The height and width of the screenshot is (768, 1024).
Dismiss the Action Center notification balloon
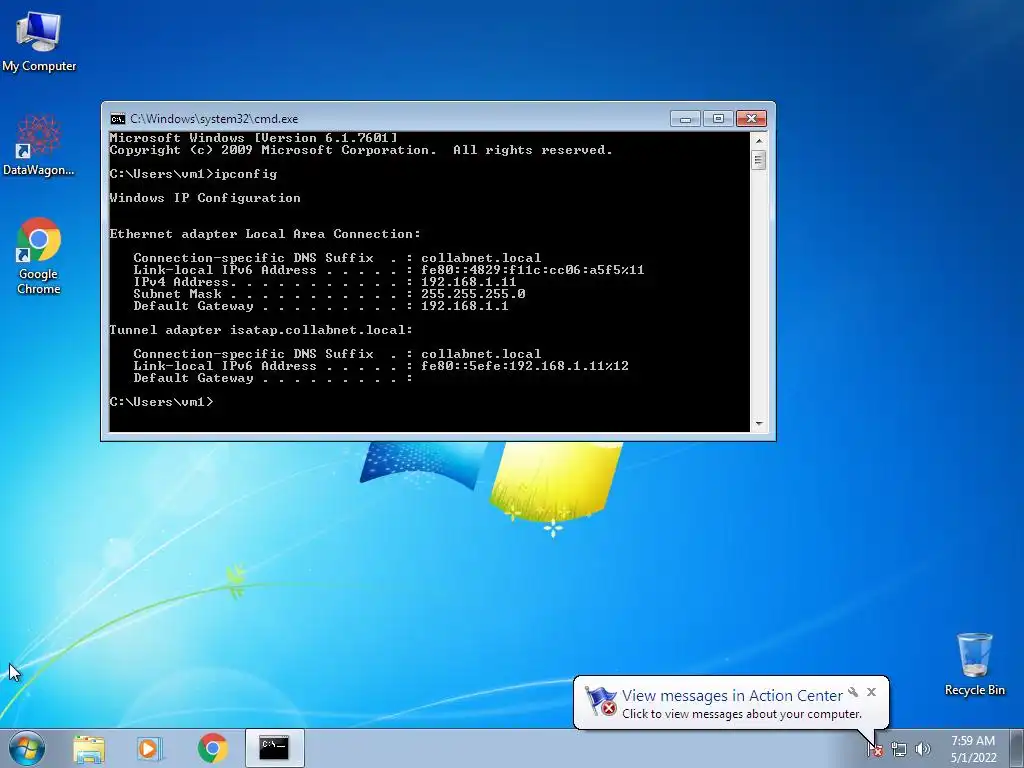[x=871, y=692]
